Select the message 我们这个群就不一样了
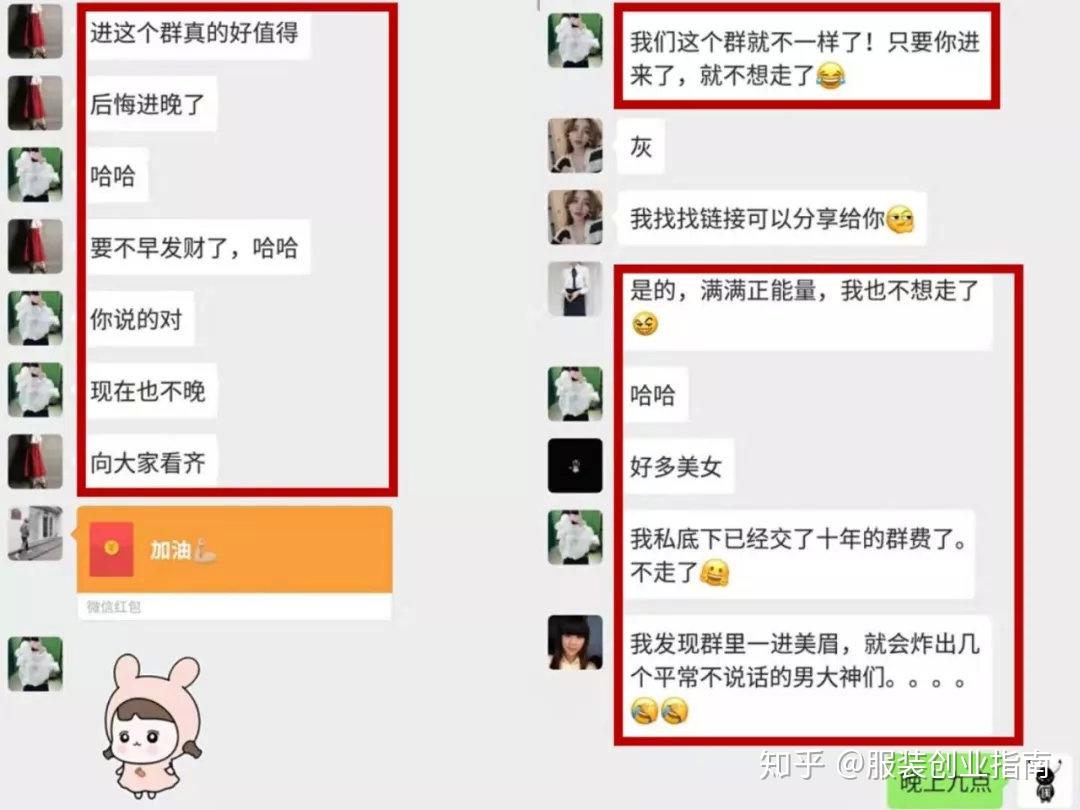 point(804,58)
